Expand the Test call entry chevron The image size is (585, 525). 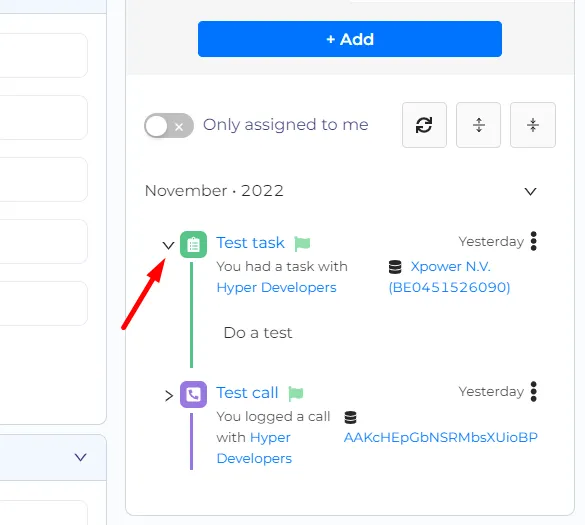169,396
